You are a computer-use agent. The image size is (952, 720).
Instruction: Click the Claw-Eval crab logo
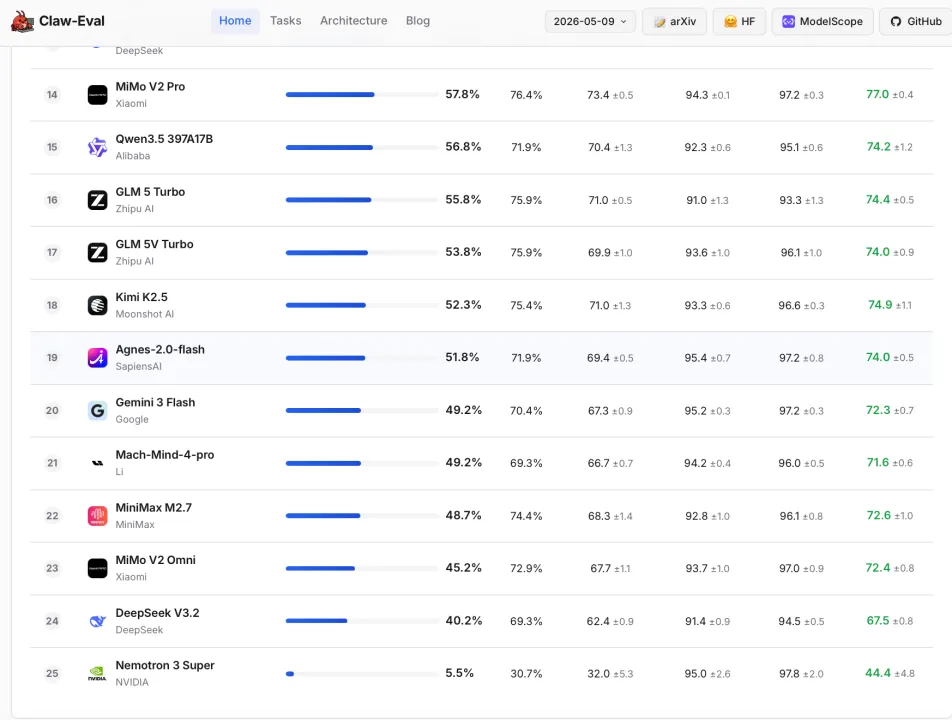click(22, 21)
